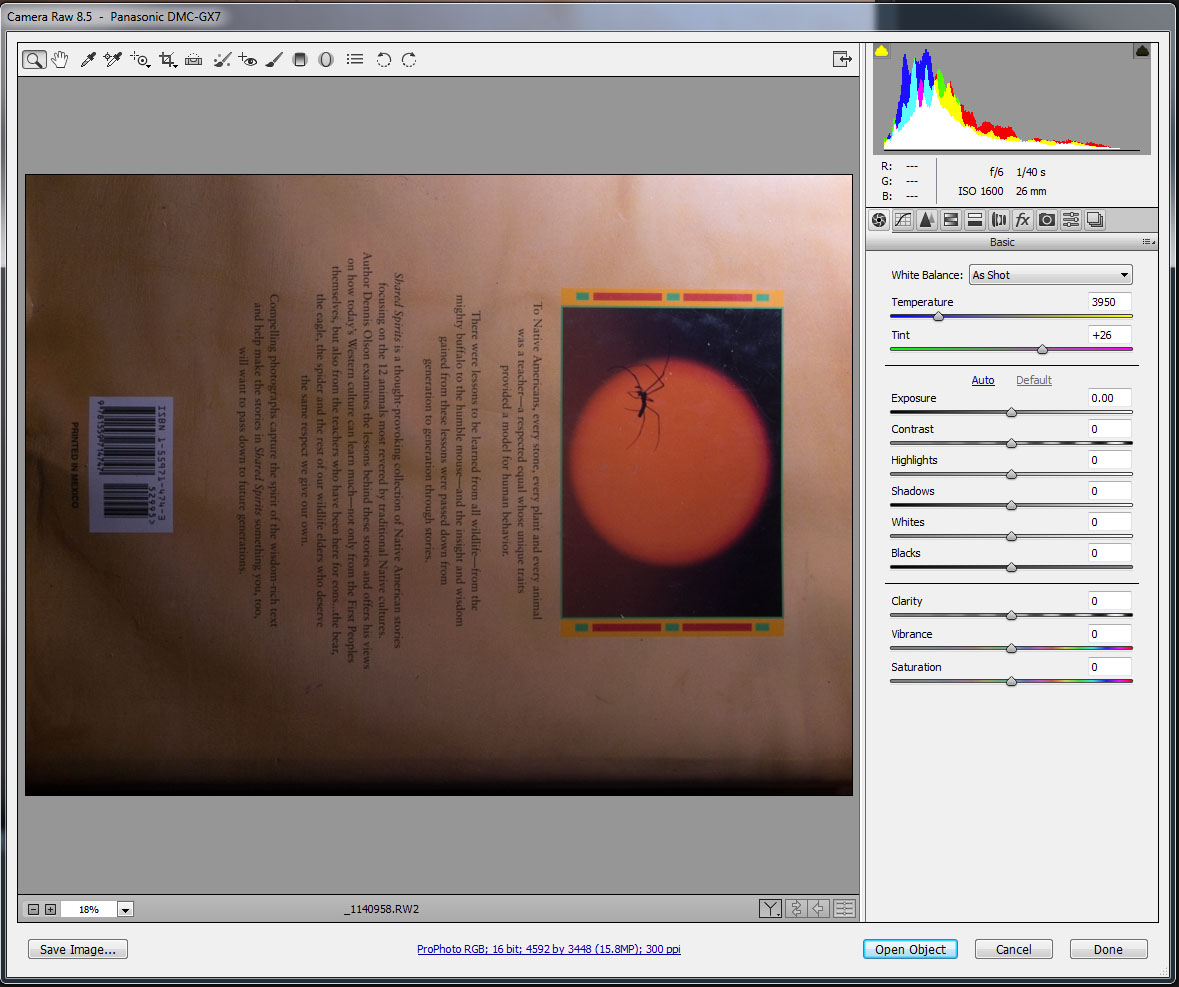Select the White Balance eyedropper tool
The height and width of the screenshot is (987, 1179).
(88, 59)
